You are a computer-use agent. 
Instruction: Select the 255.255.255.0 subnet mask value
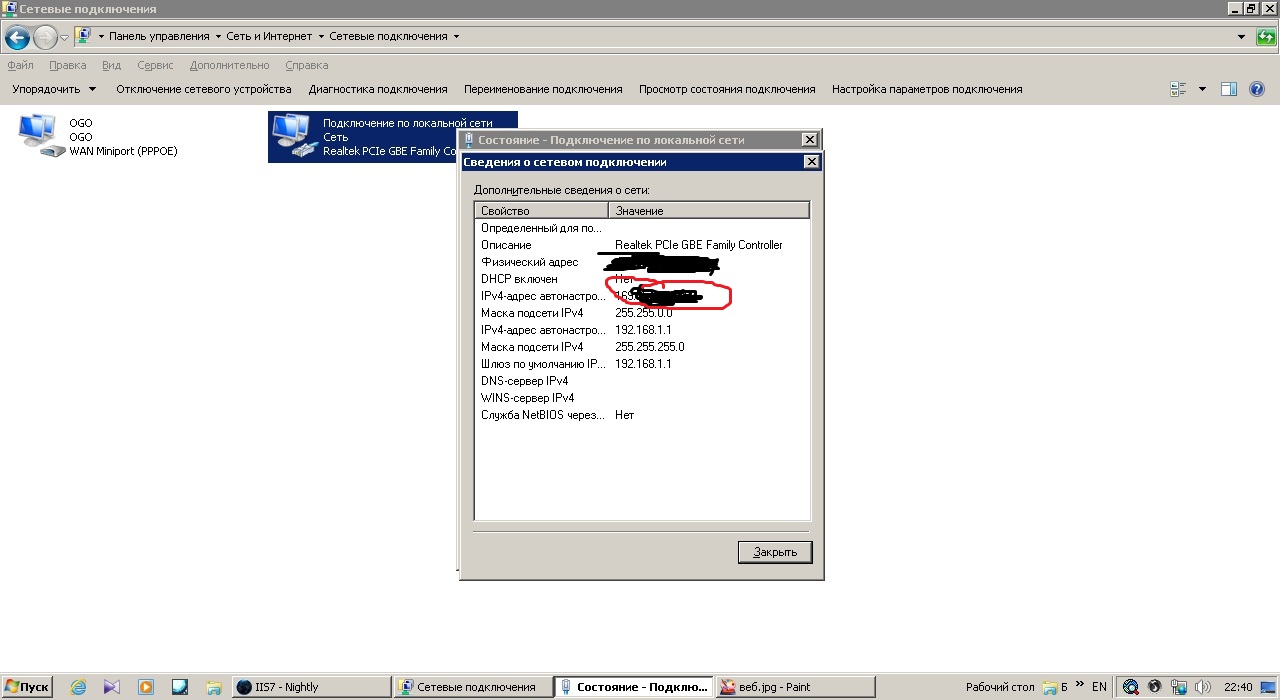650,347
